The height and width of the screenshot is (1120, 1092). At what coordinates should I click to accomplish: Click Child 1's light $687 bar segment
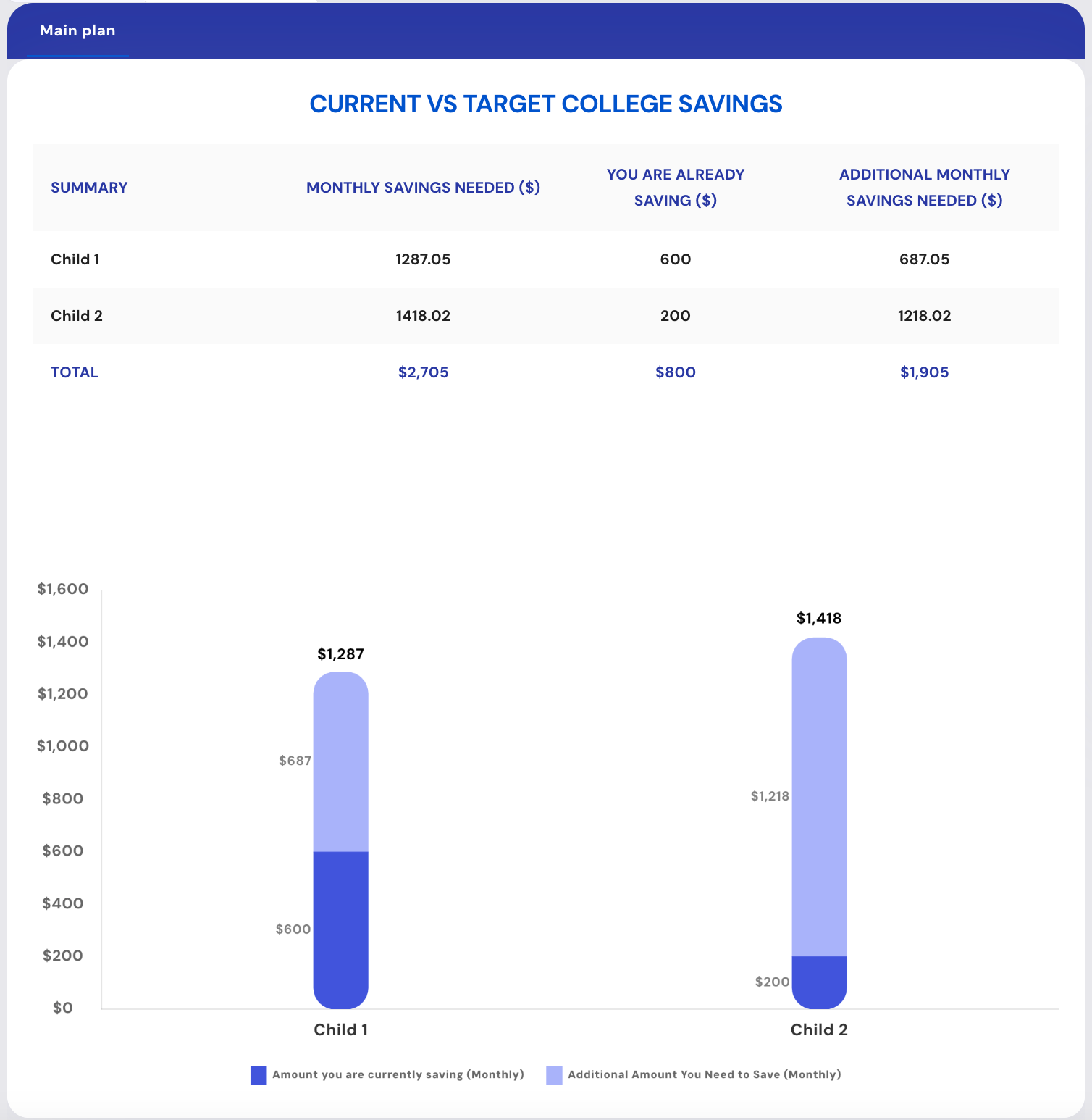point(340,761)
